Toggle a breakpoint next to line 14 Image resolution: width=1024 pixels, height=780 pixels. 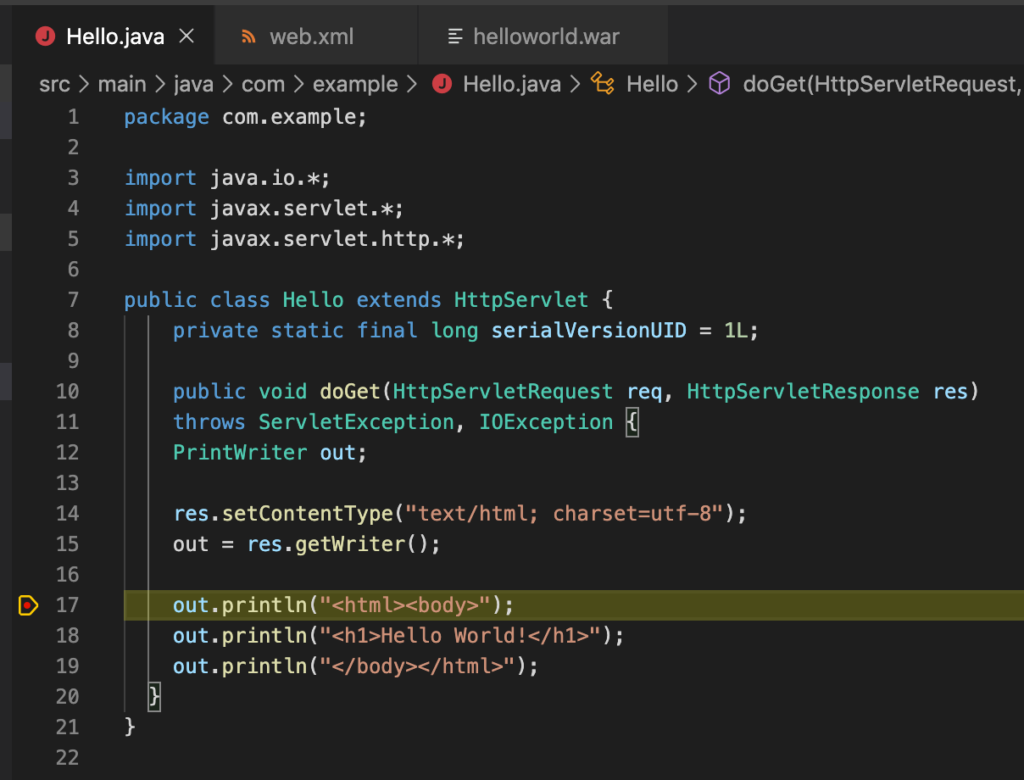(x=27, y=513)
